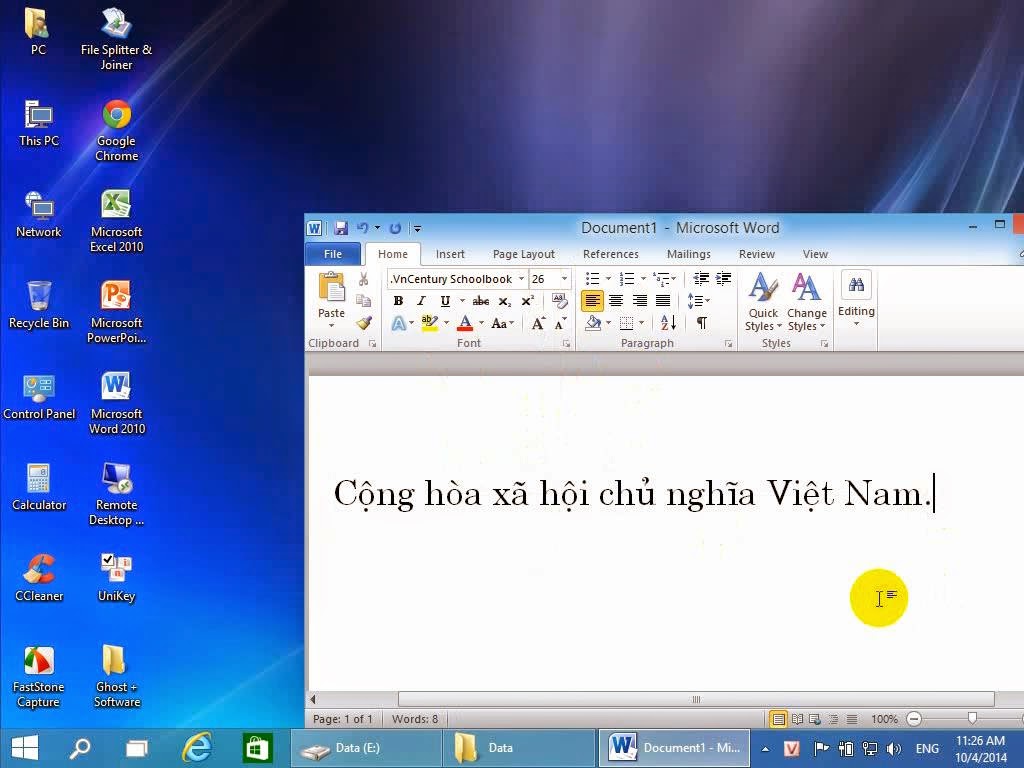Open Change Styles menu
Viewport: 1024px width, 768px height.
pos(807,302)
